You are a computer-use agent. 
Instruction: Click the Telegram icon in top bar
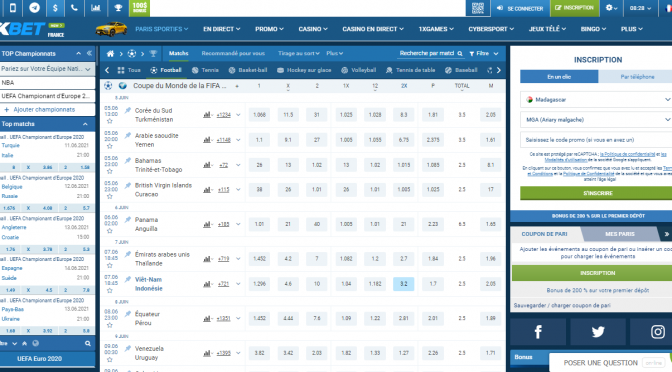click(x=35, y=8)
